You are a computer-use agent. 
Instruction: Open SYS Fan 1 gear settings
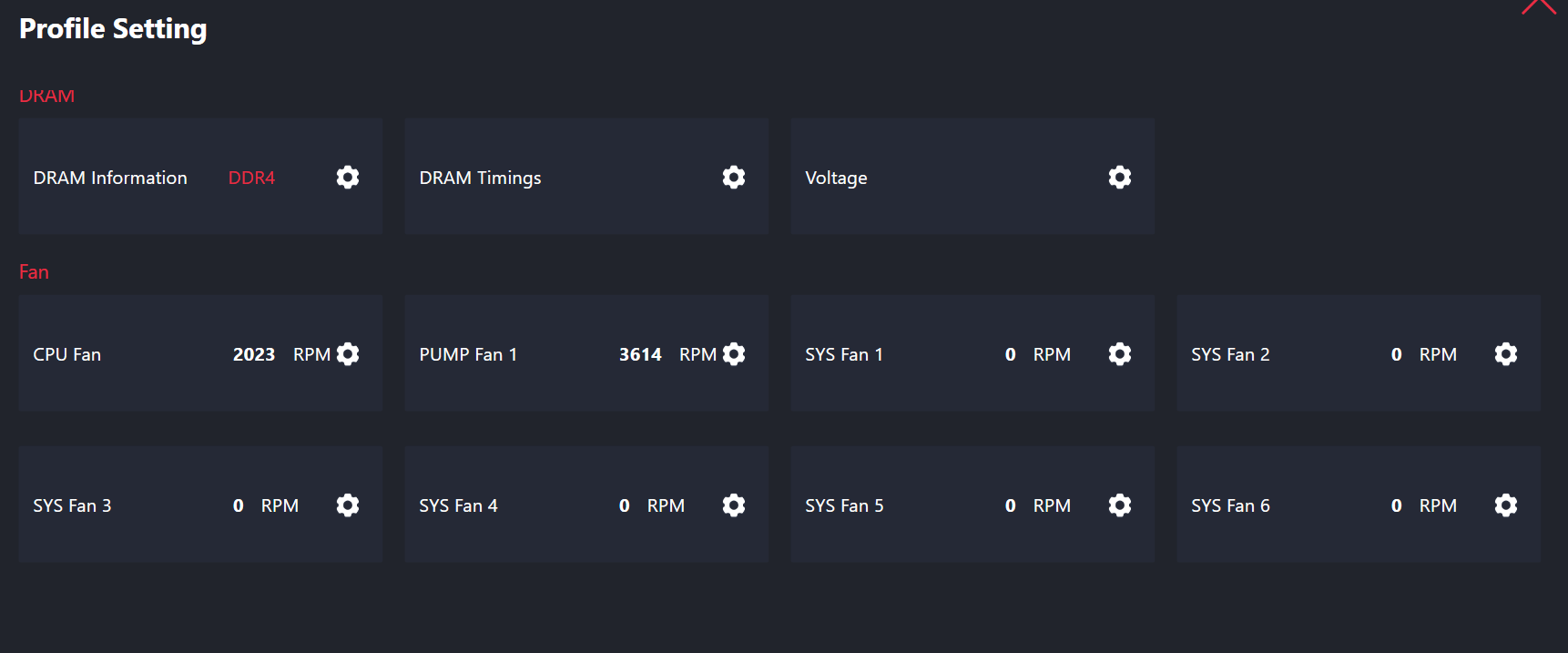(1120, 353)
